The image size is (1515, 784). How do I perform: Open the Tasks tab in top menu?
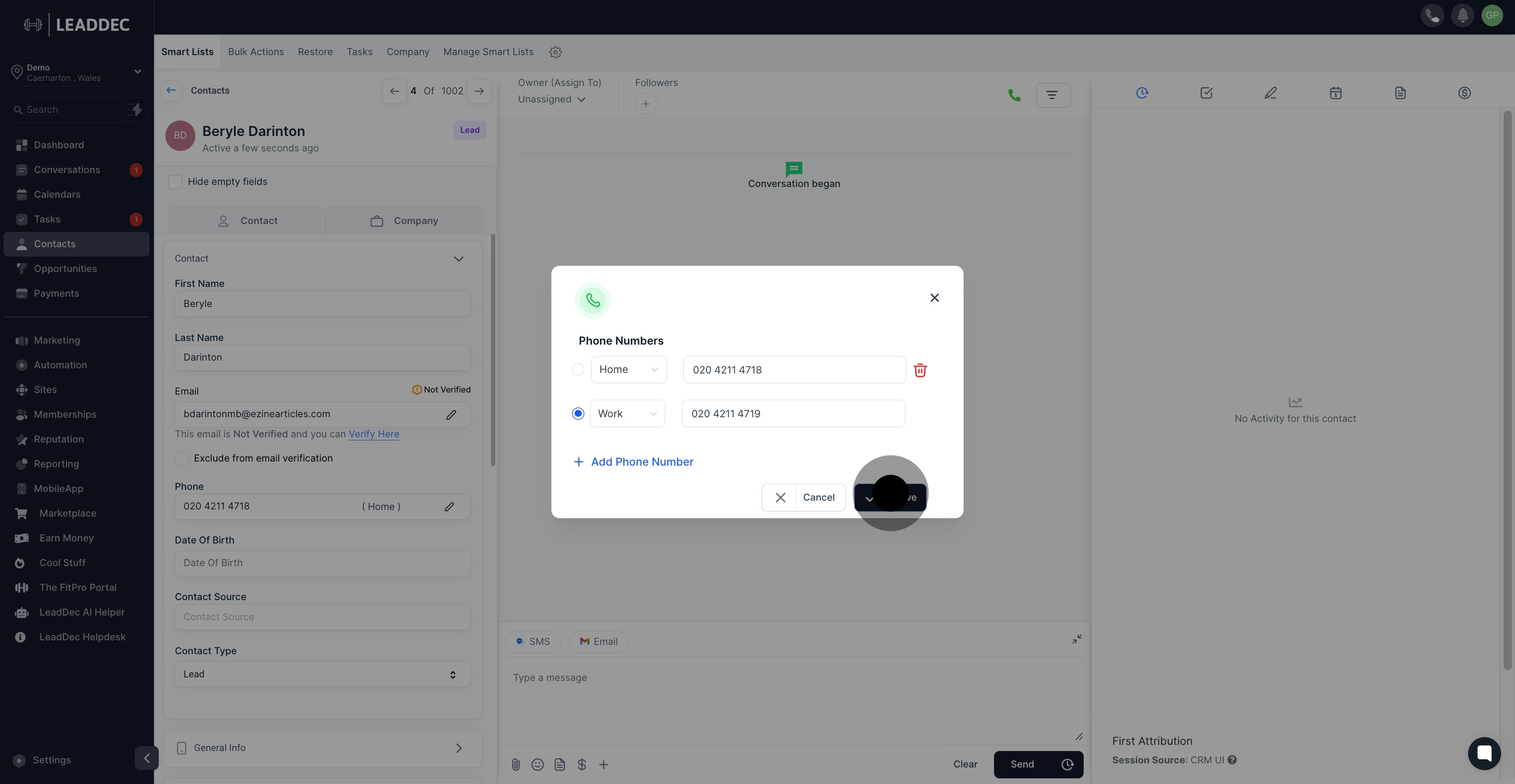(359, 52)
